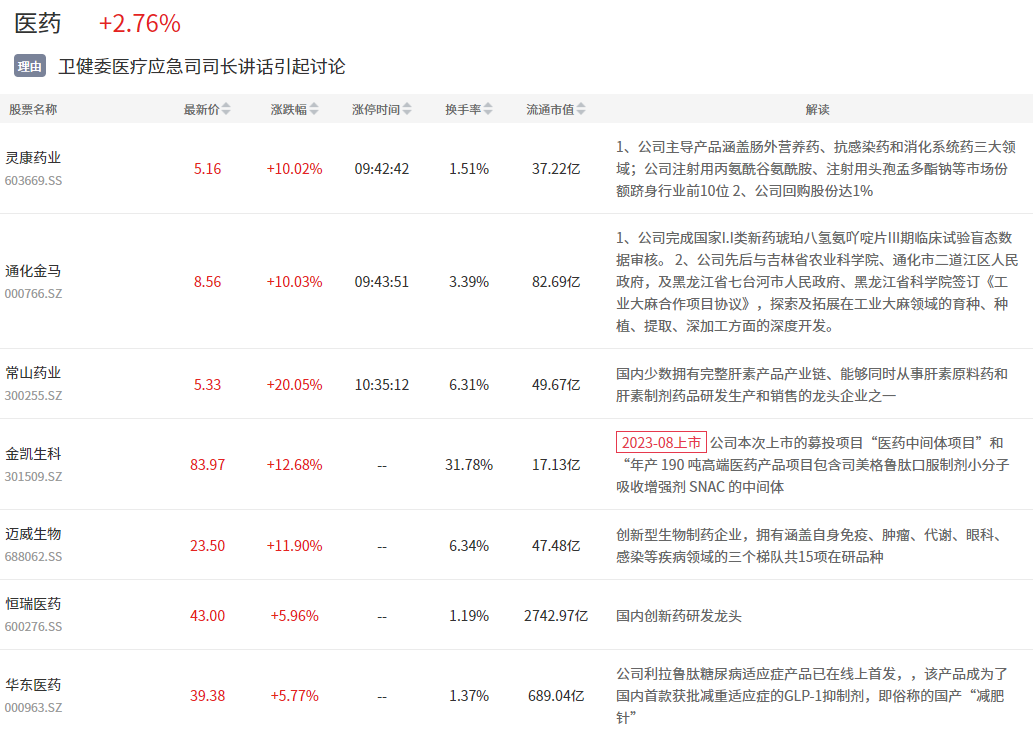This screenshot has height=740, width=1033.
Task: Click description 国内创新药研发龙头
Action: 679,616
